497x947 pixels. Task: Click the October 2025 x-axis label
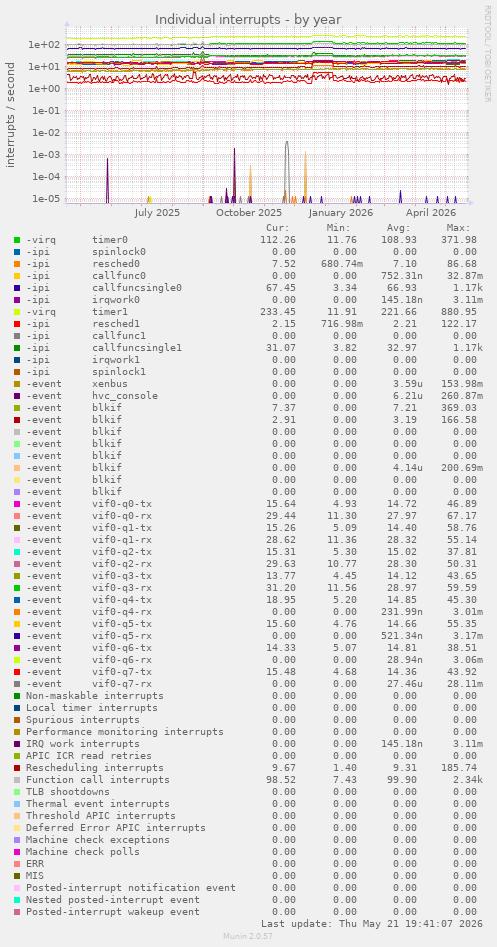249,213
